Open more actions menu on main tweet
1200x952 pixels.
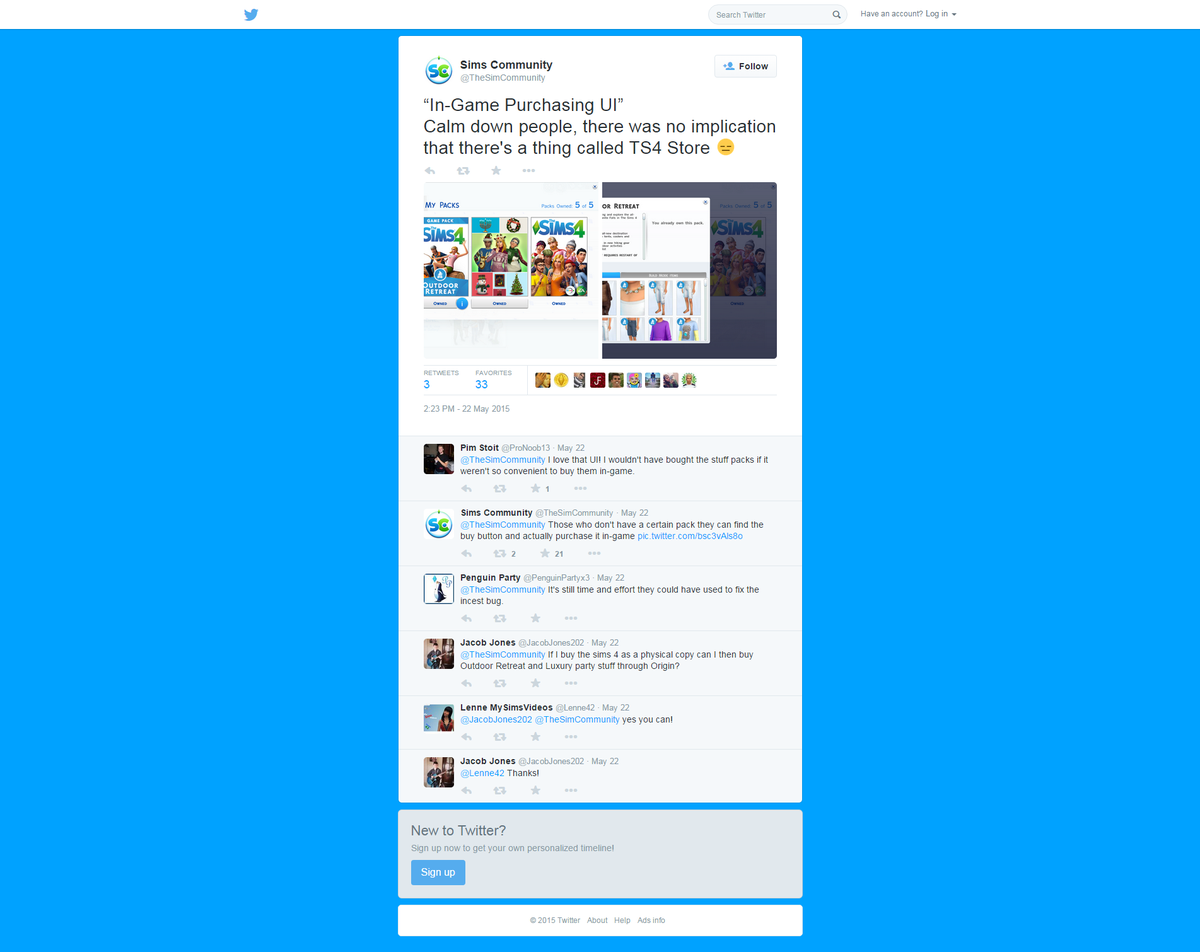coord(528,170)
